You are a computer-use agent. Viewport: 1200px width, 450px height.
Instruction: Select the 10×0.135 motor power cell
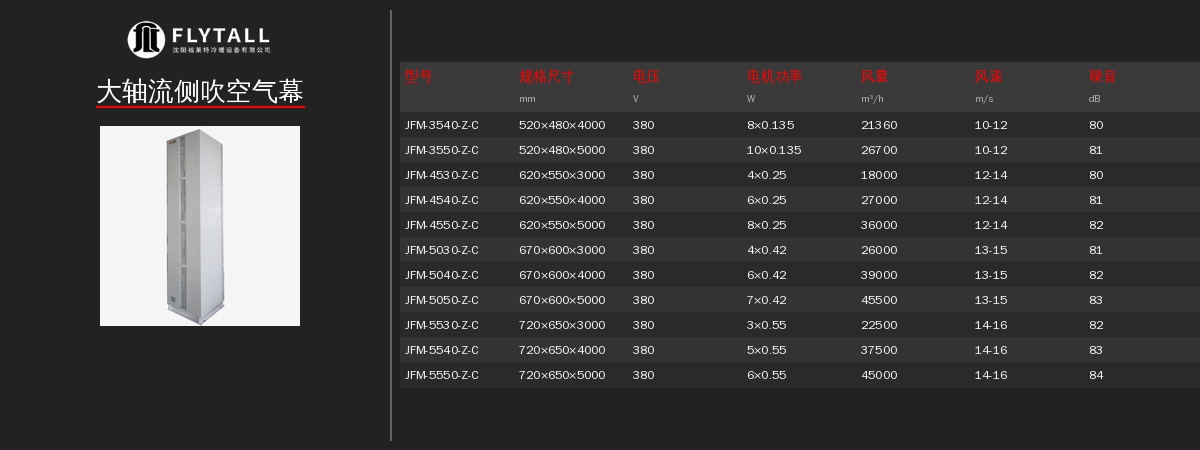[774, 150]
